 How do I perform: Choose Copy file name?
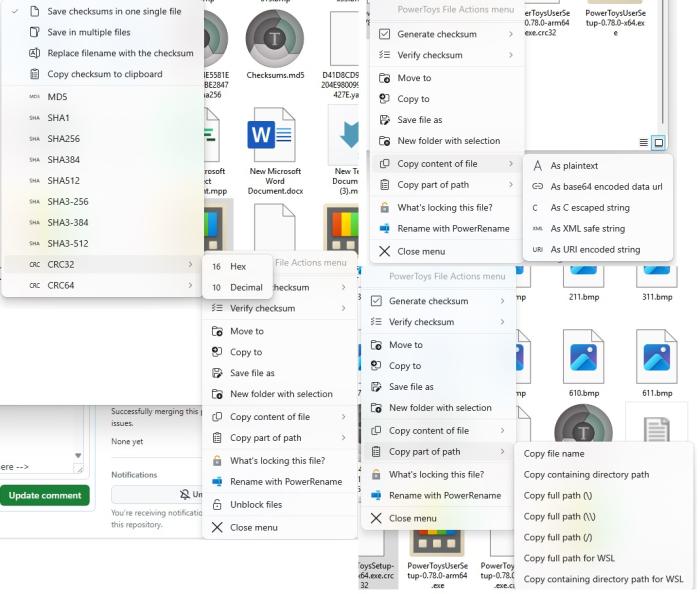pos(554,454)
